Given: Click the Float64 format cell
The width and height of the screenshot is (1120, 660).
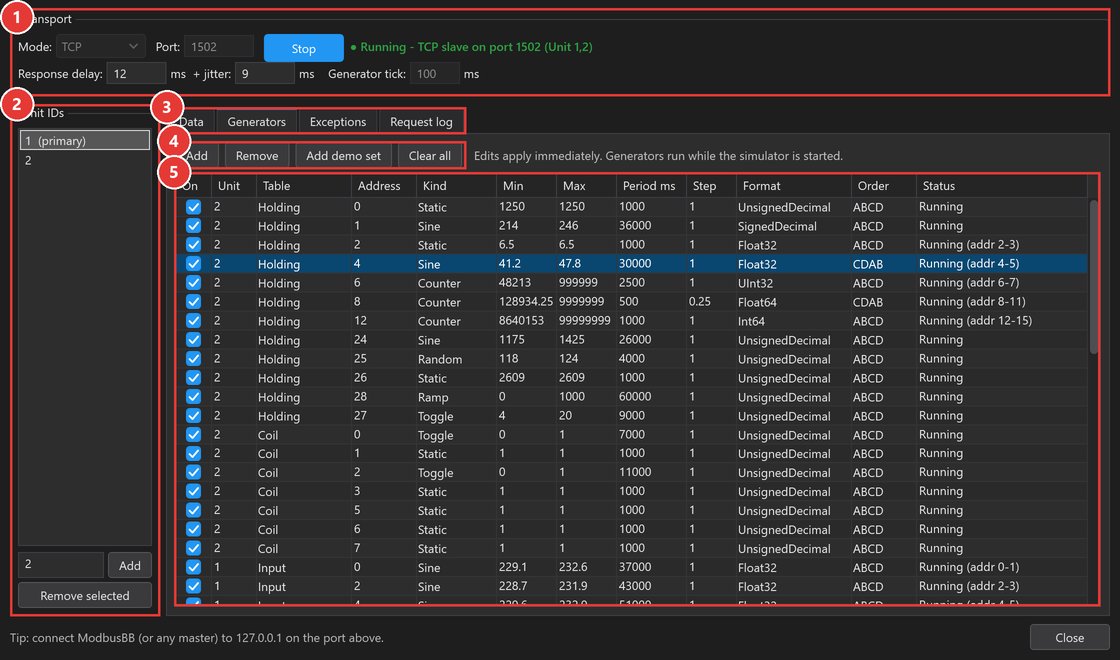Looking at the screenshot, I should click(x=793, y=302).
